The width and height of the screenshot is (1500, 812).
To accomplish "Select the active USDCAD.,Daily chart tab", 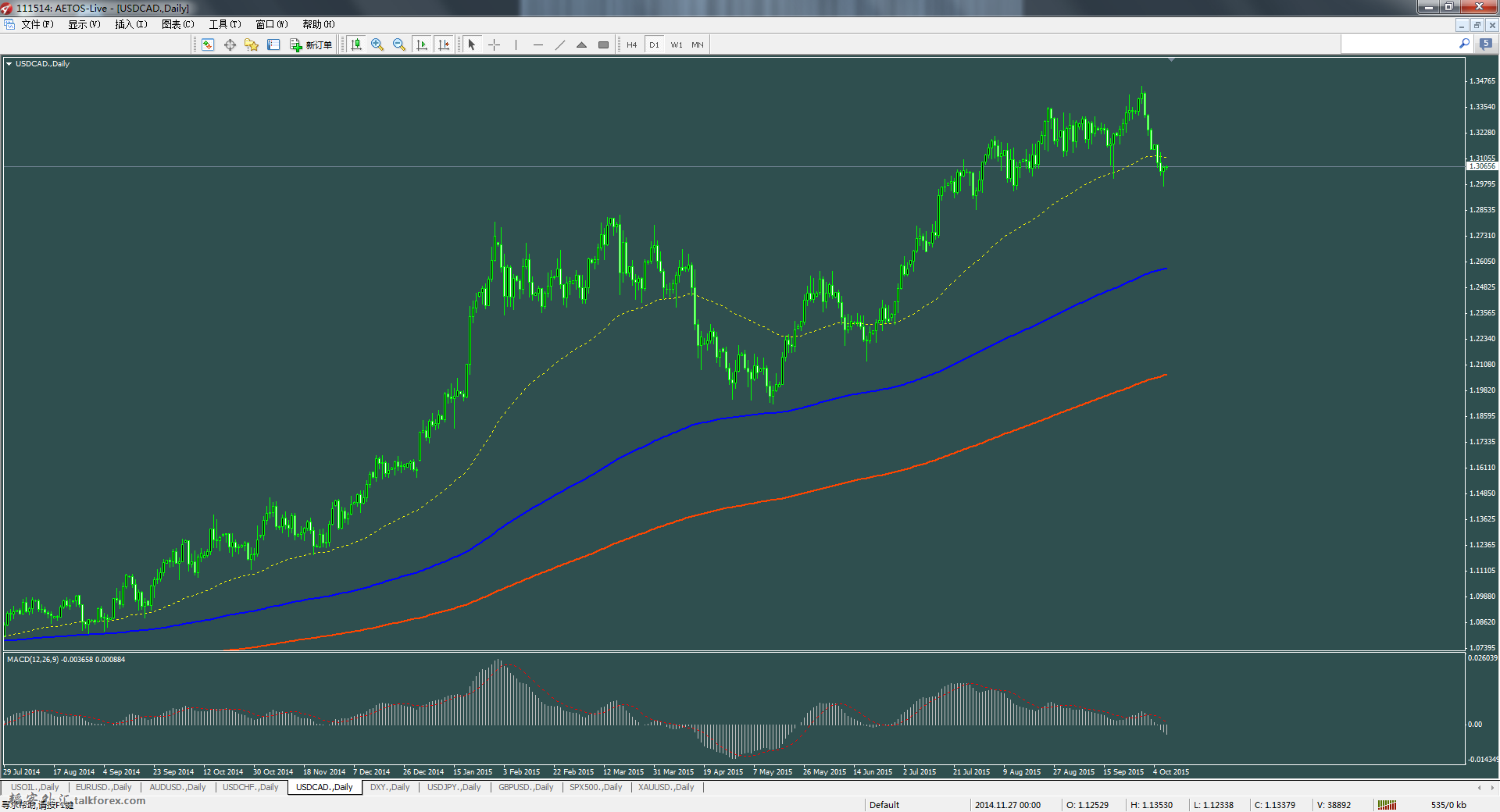I will pos(324,787).
